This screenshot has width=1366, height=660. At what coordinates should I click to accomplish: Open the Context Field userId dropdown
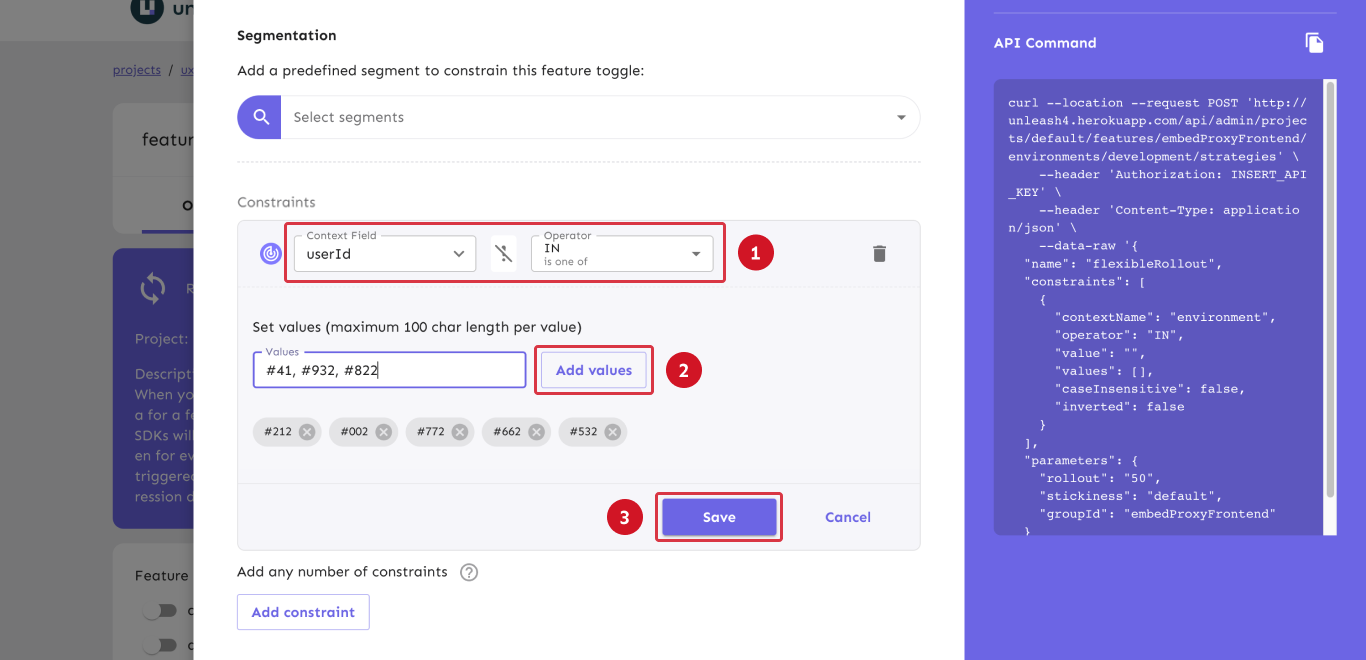pyautogui.click(x=385, y=254)
